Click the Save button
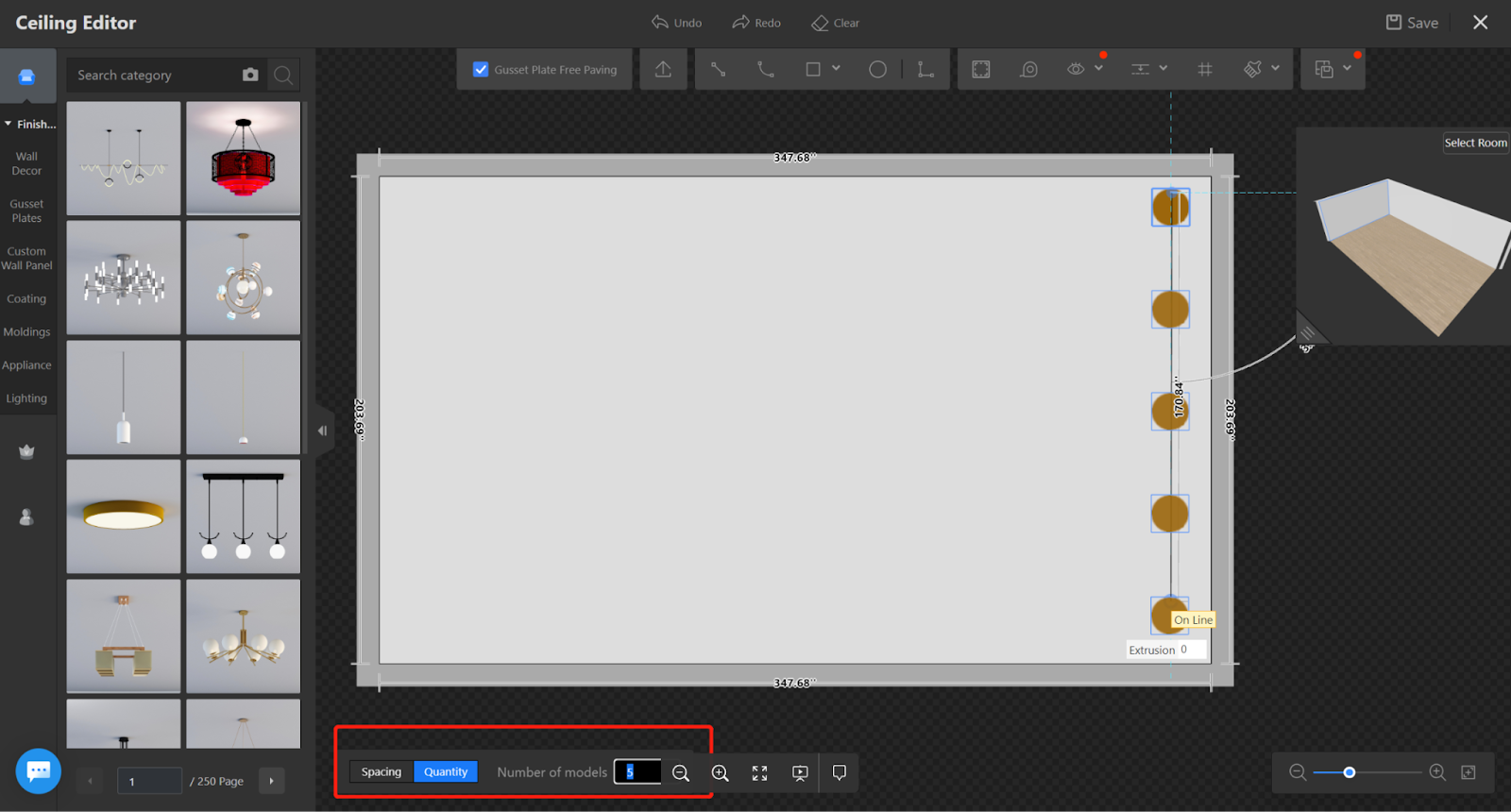1511x812 pixels. click(1412, 23)
